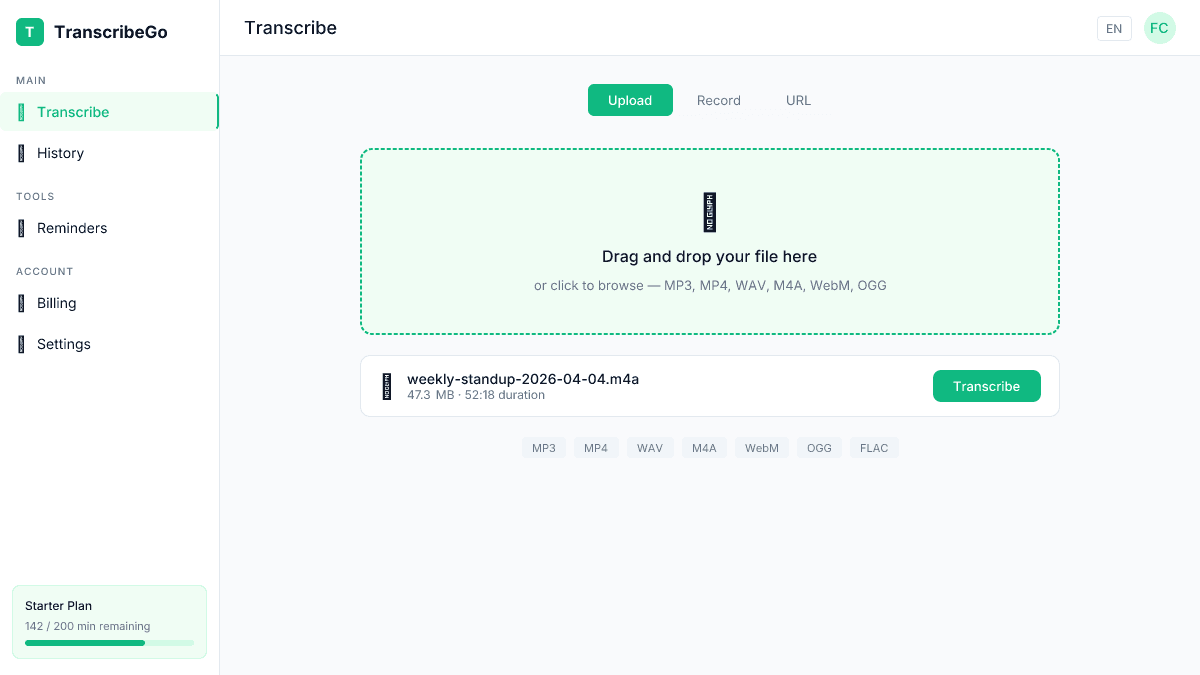Select the Transcribe icon in the sidebar

[22, 111]
